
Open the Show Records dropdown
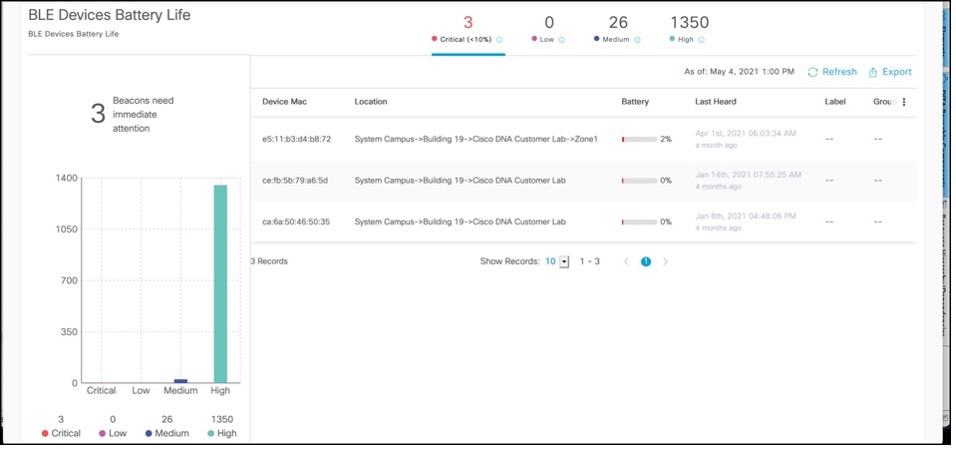click(x=564, y=262)
